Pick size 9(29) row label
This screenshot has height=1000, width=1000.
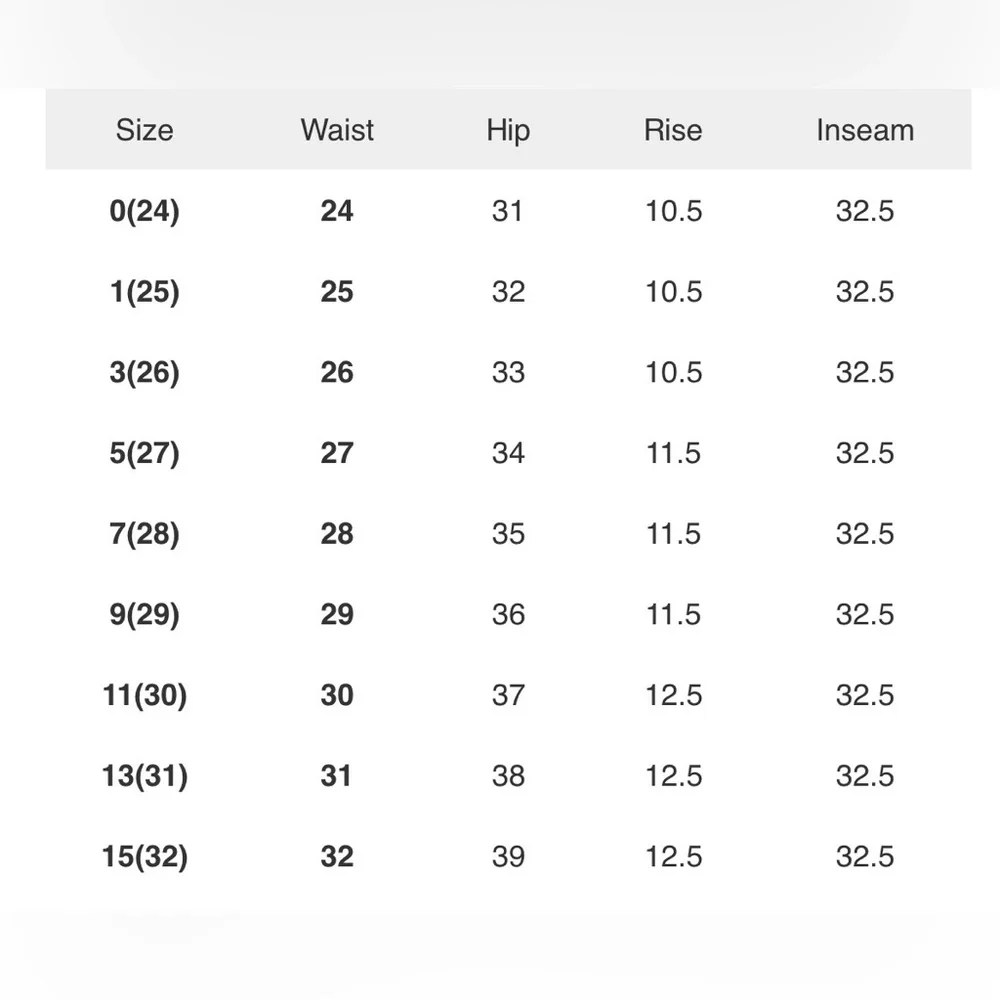[144, 615]
